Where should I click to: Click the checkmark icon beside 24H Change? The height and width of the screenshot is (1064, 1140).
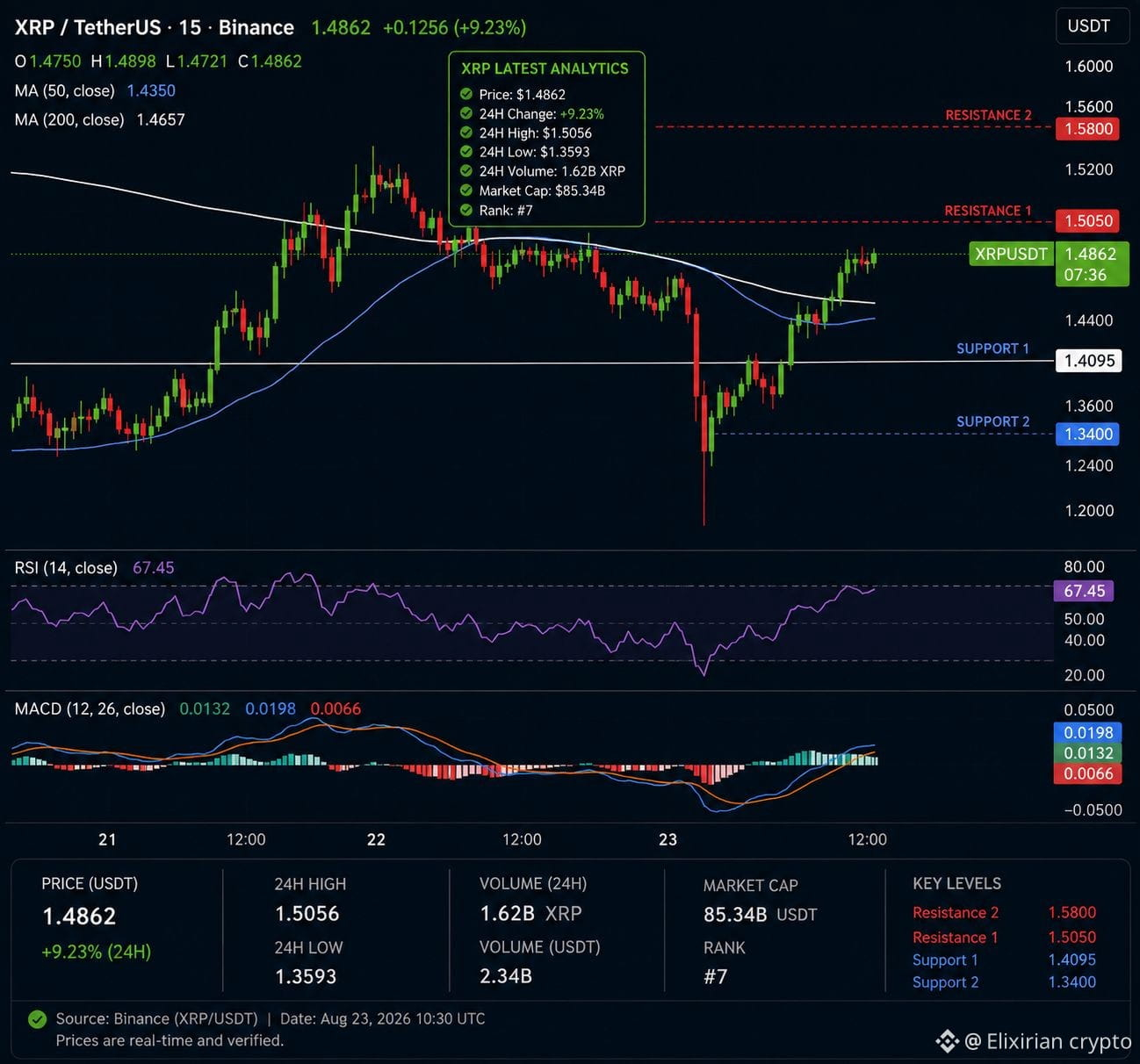point(466,113)
